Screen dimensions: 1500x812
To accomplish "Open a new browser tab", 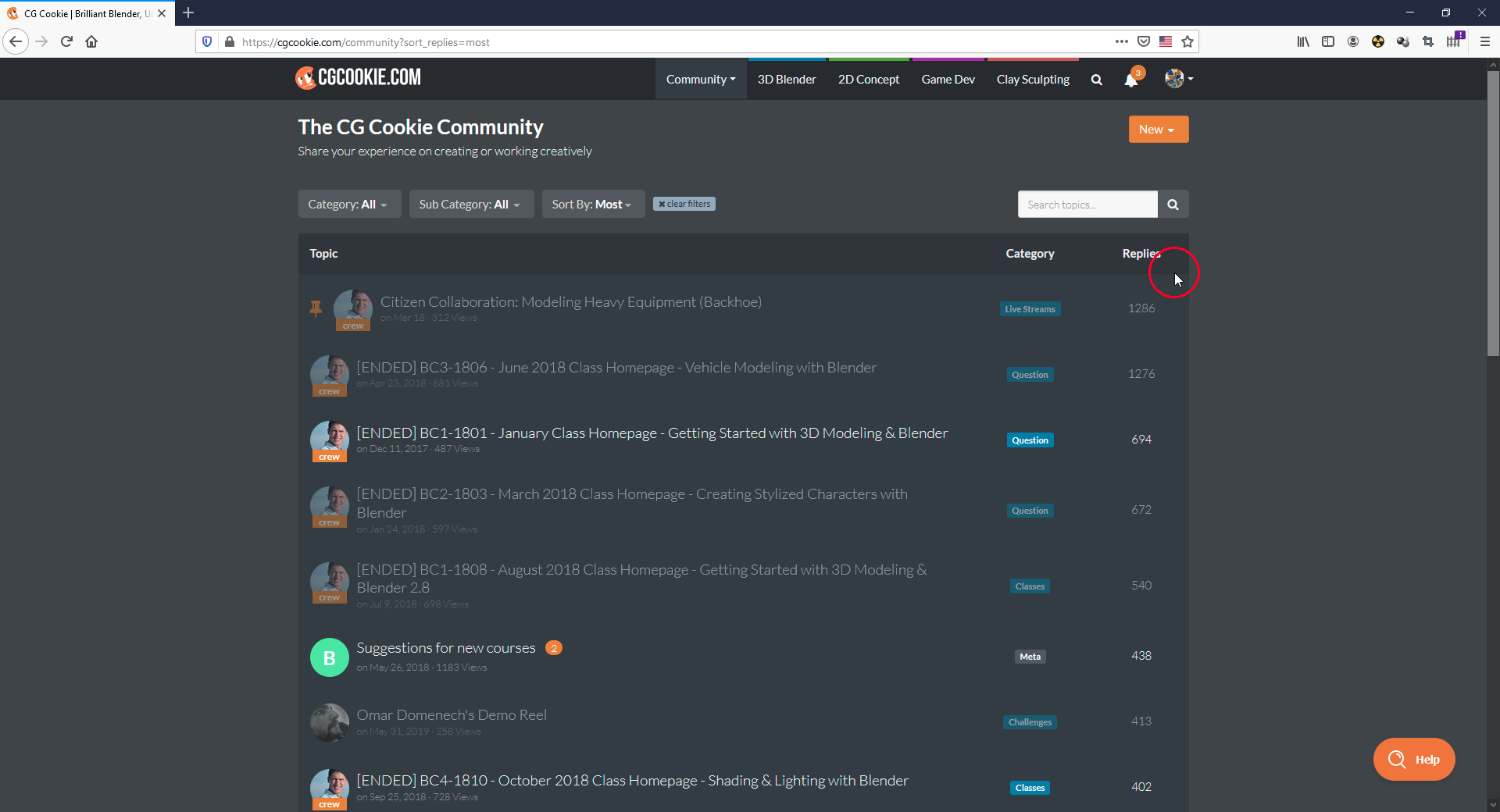I will (x=188, y=13).
